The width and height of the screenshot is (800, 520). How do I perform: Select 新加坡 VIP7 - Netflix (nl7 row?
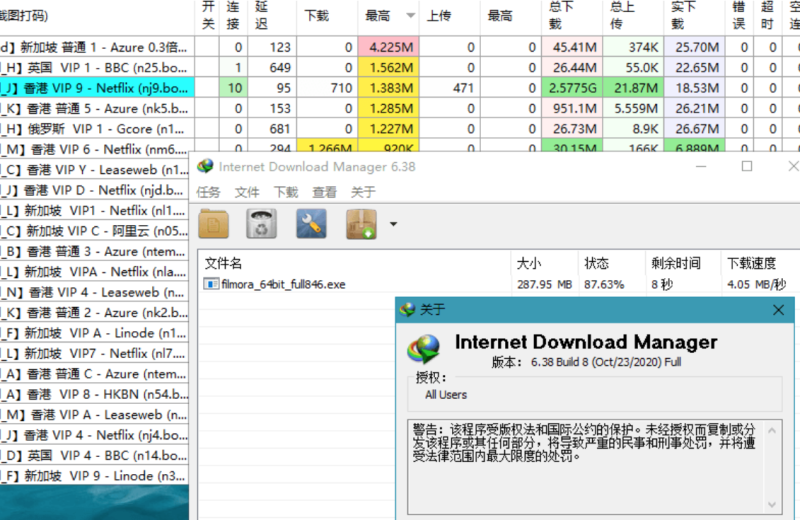[x=94, y=353]
